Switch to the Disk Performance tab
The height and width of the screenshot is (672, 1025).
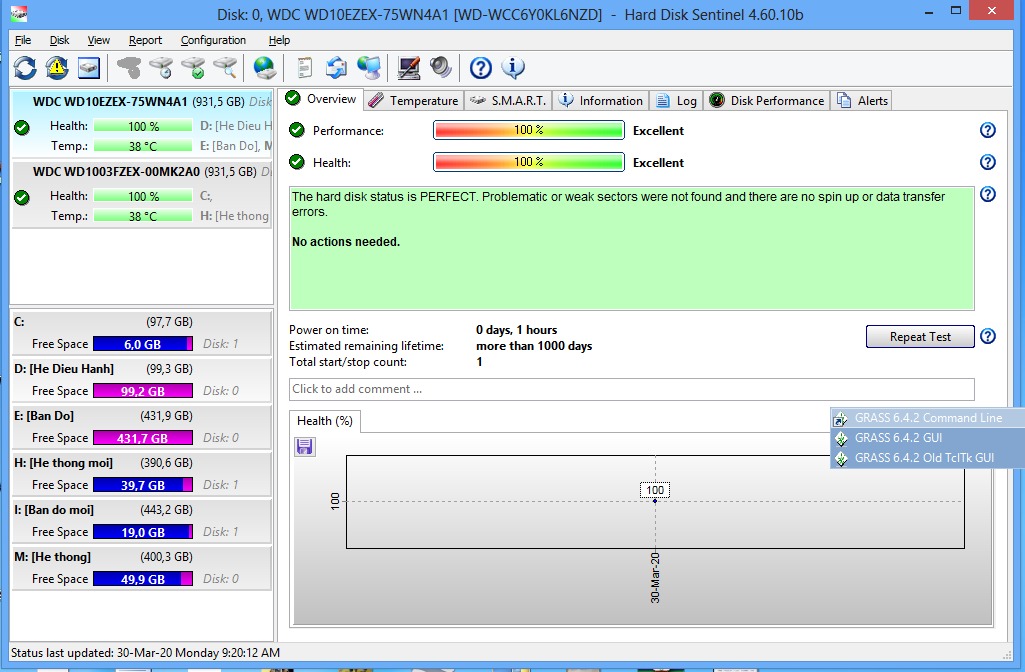click(767, 100)
